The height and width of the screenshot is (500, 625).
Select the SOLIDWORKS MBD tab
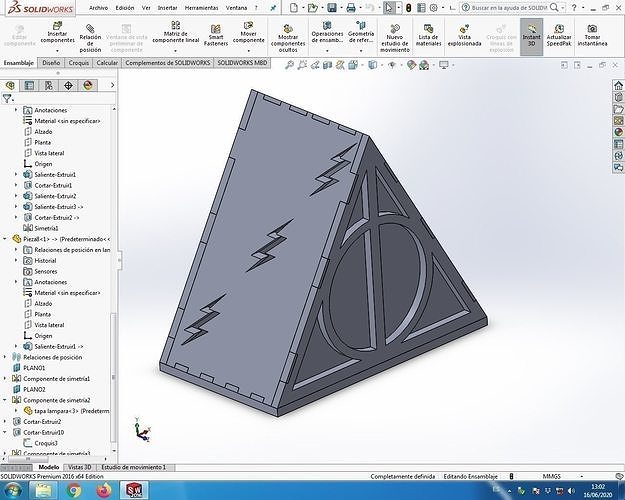click(x=242, y=63)
